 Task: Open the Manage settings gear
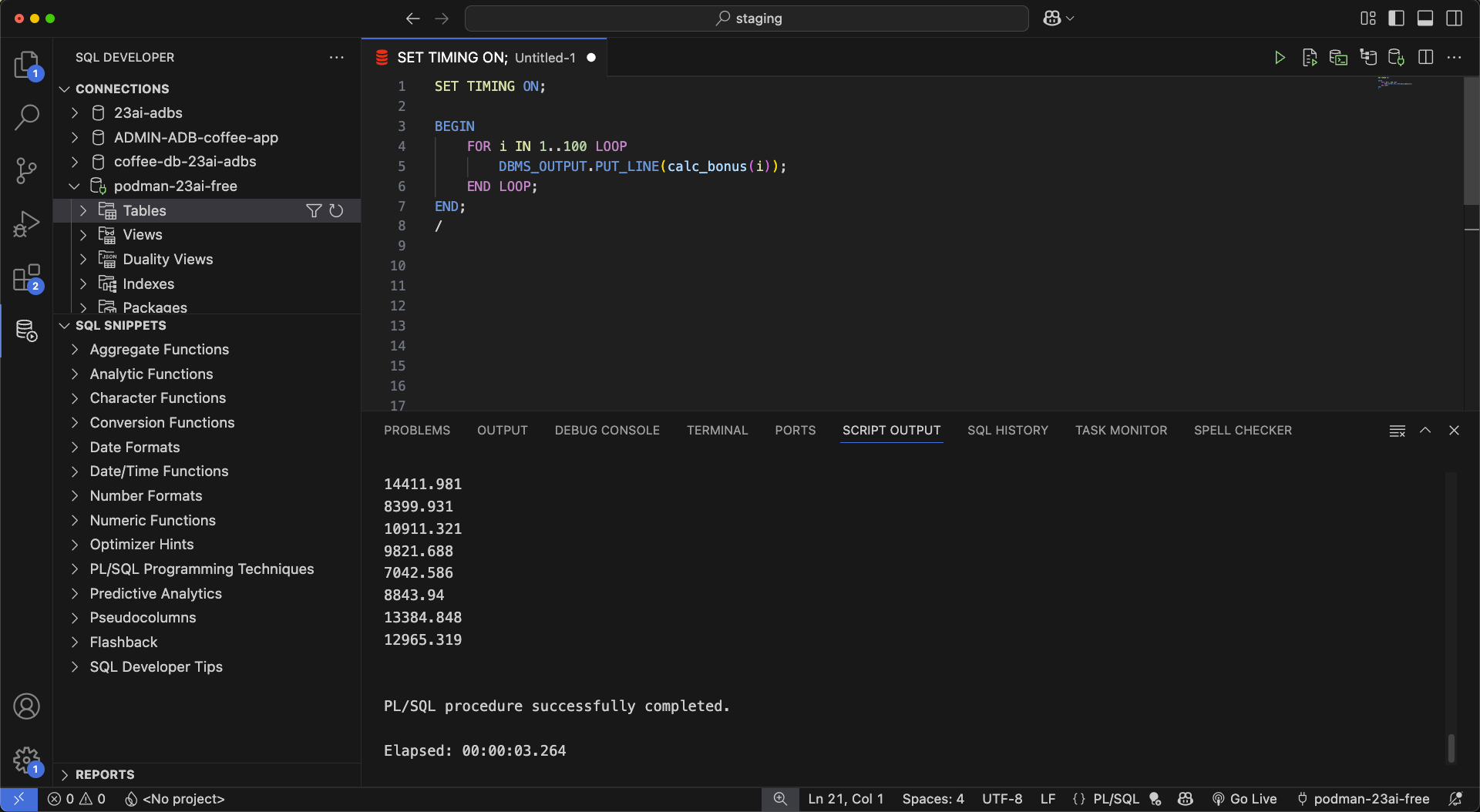tap(27, 760)
